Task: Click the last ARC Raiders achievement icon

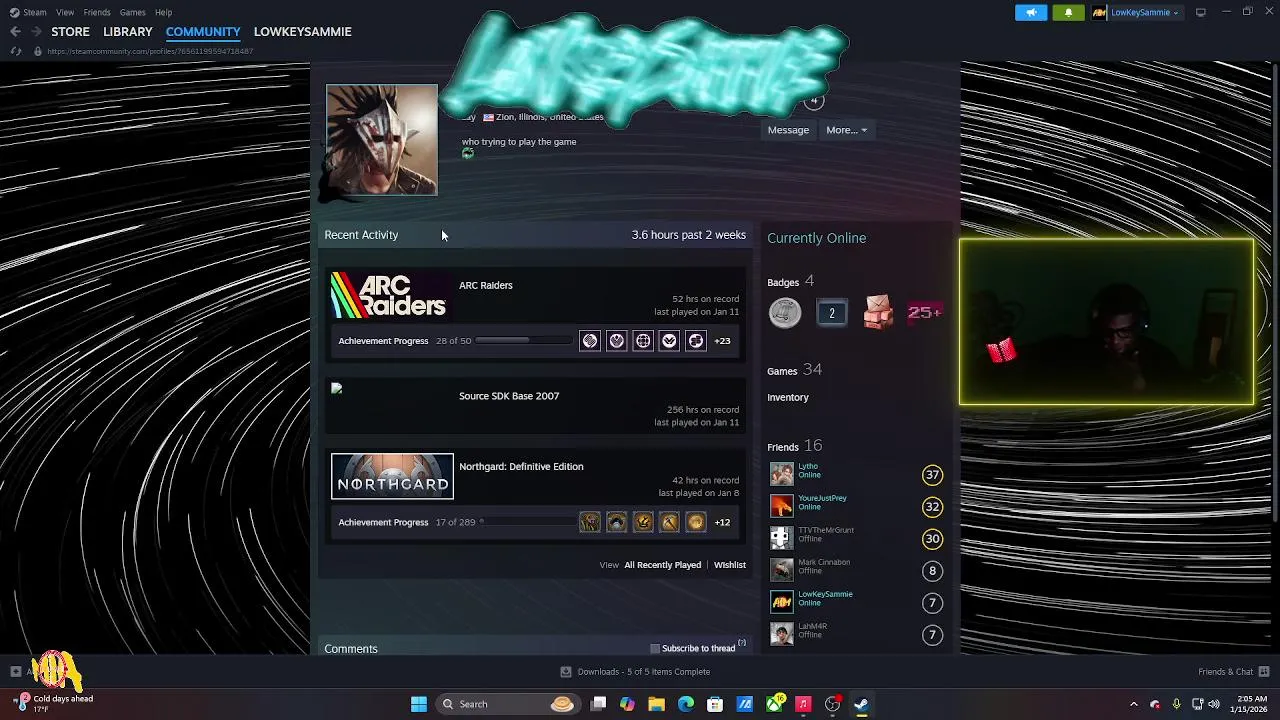Action: click(696, 341)
